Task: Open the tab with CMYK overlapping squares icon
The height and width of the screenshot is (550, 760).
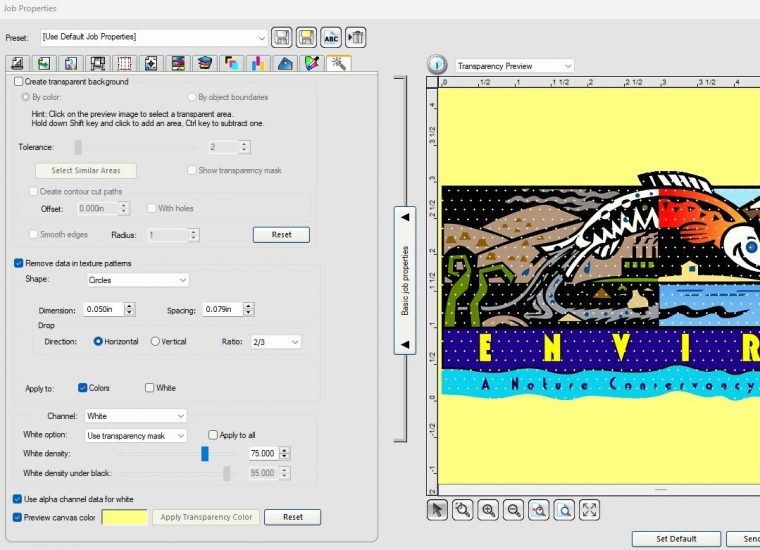Action: [x=231, y=63]
